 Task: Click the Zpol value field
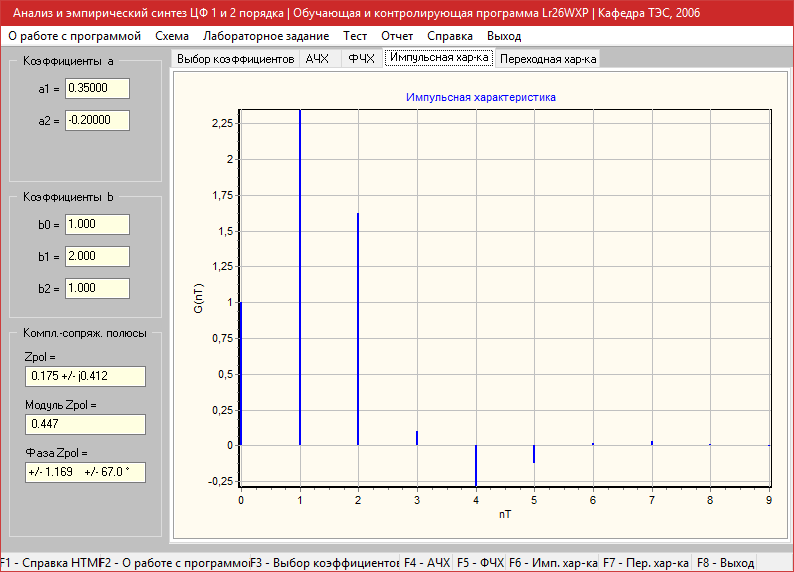(x=85, y=376)
